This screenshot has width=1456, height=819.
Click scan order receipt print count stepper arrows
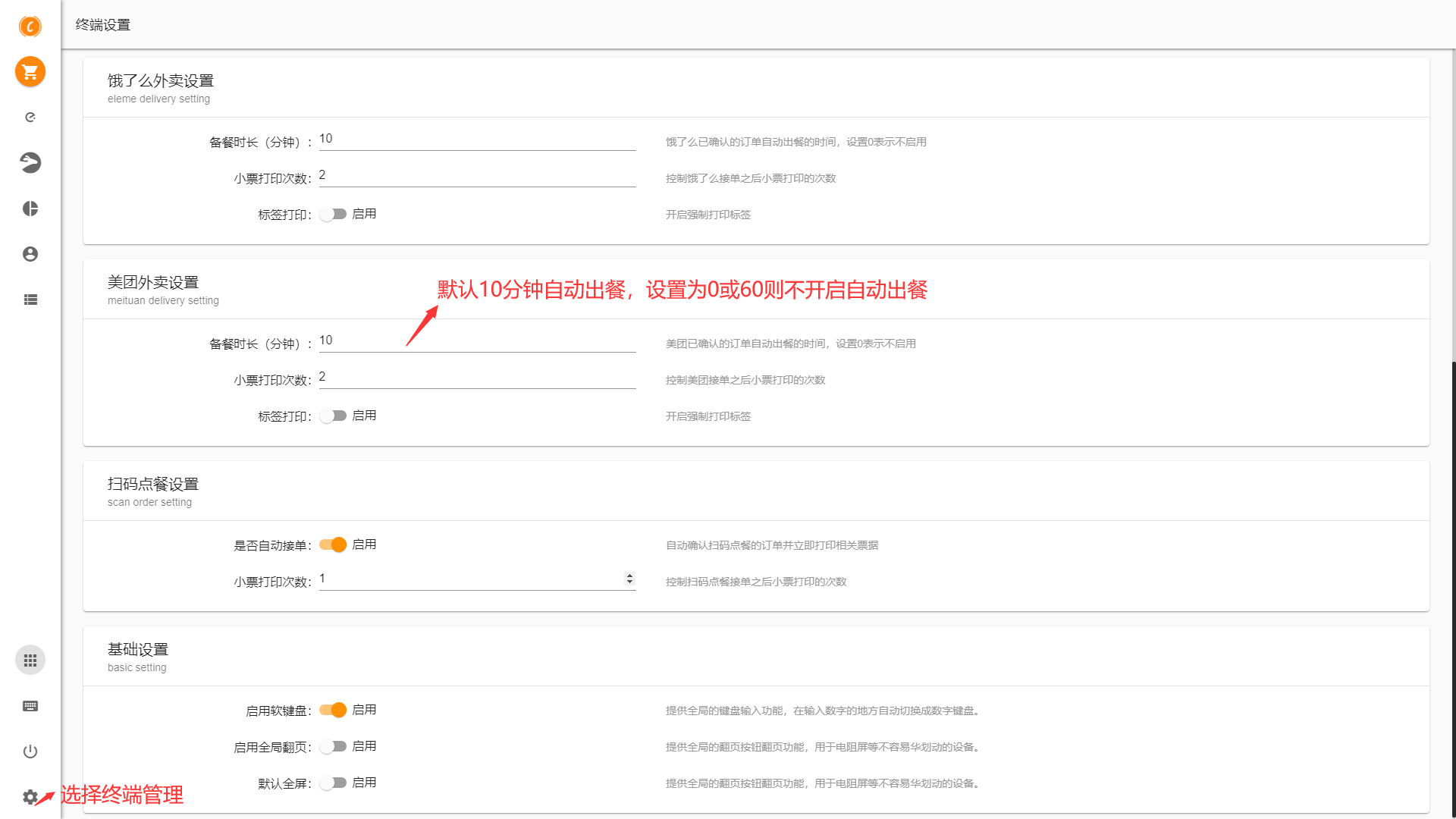click(629, 579)
